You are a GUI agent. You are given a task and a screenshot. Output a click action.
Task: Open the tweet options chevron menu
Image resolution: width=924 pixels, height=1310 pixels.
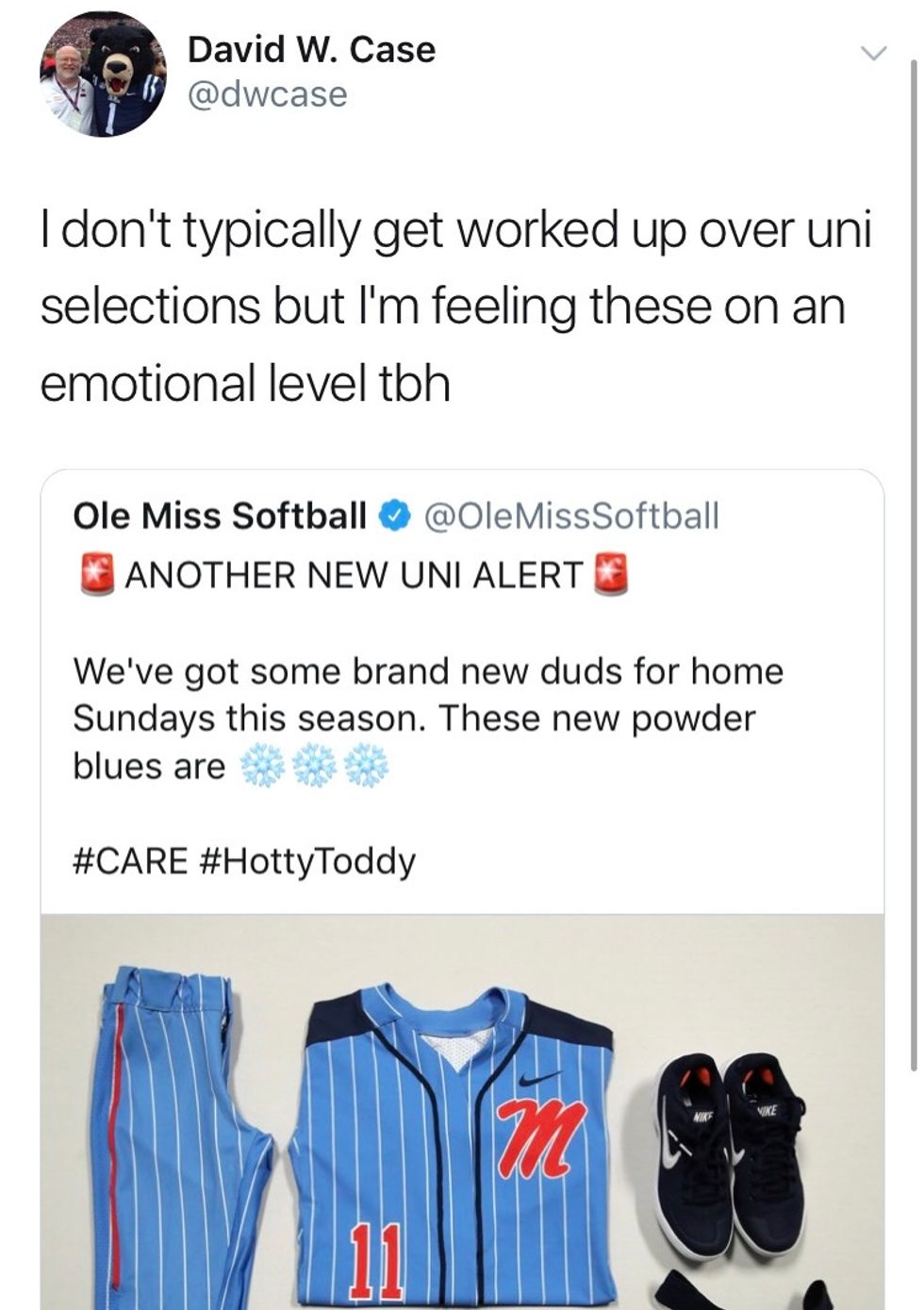875,54
